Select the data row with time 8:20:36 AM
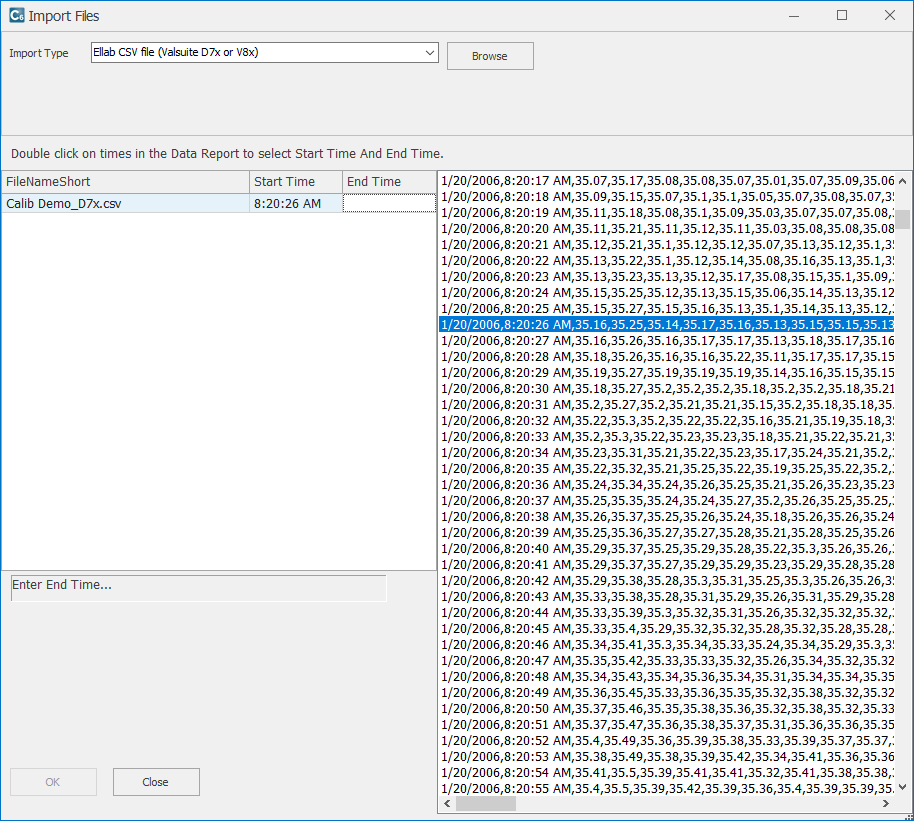 [x=667, y=485]
